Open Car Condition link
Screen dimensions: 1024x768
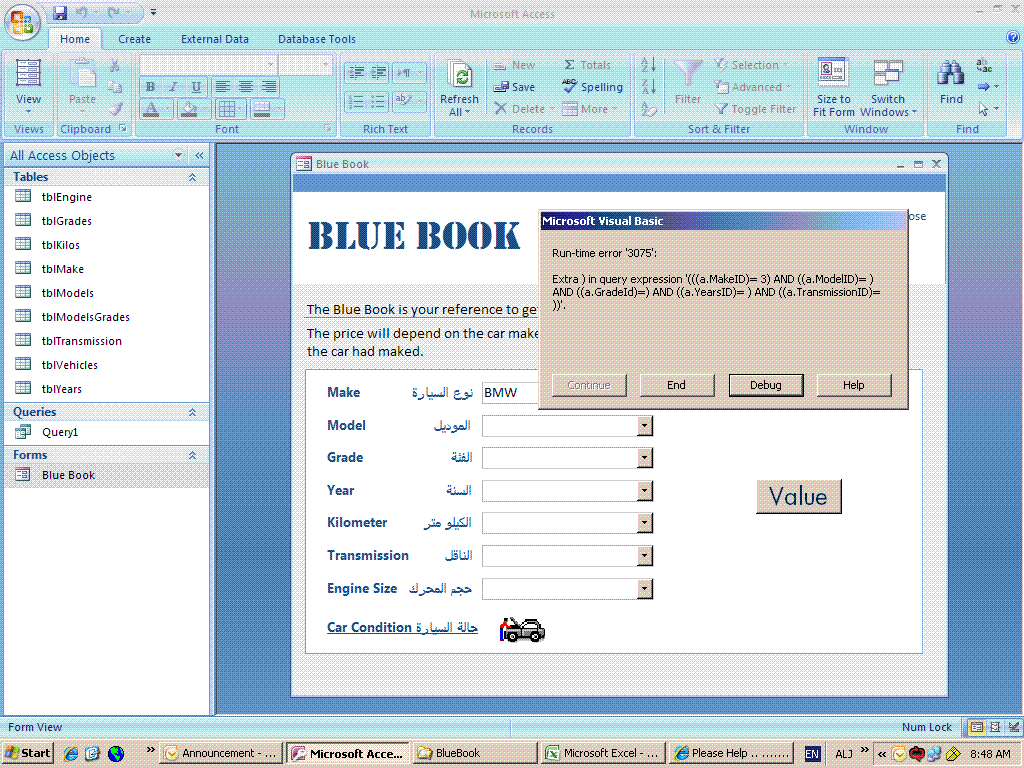402,628
